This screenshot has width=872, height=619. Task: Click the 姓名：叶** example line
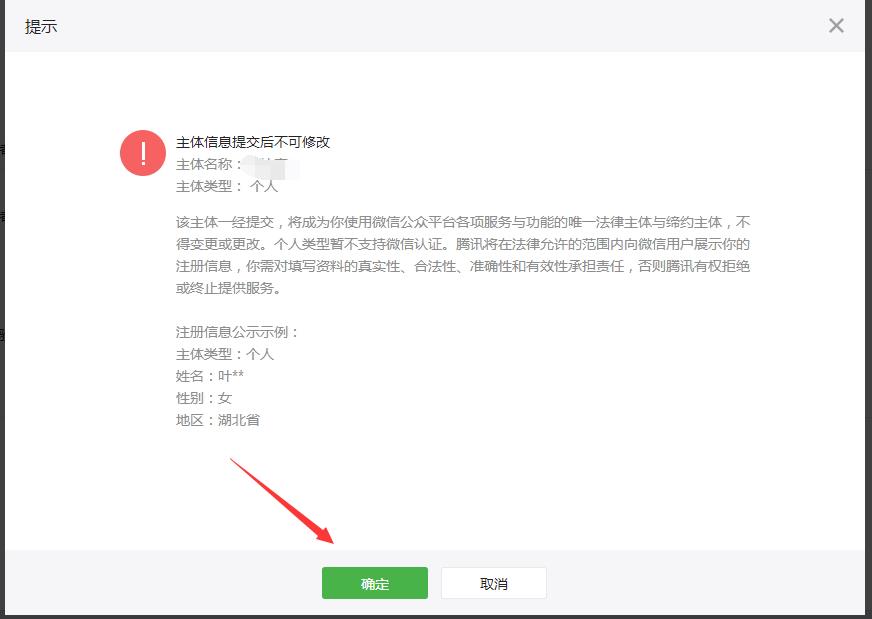tap(210, 377)
